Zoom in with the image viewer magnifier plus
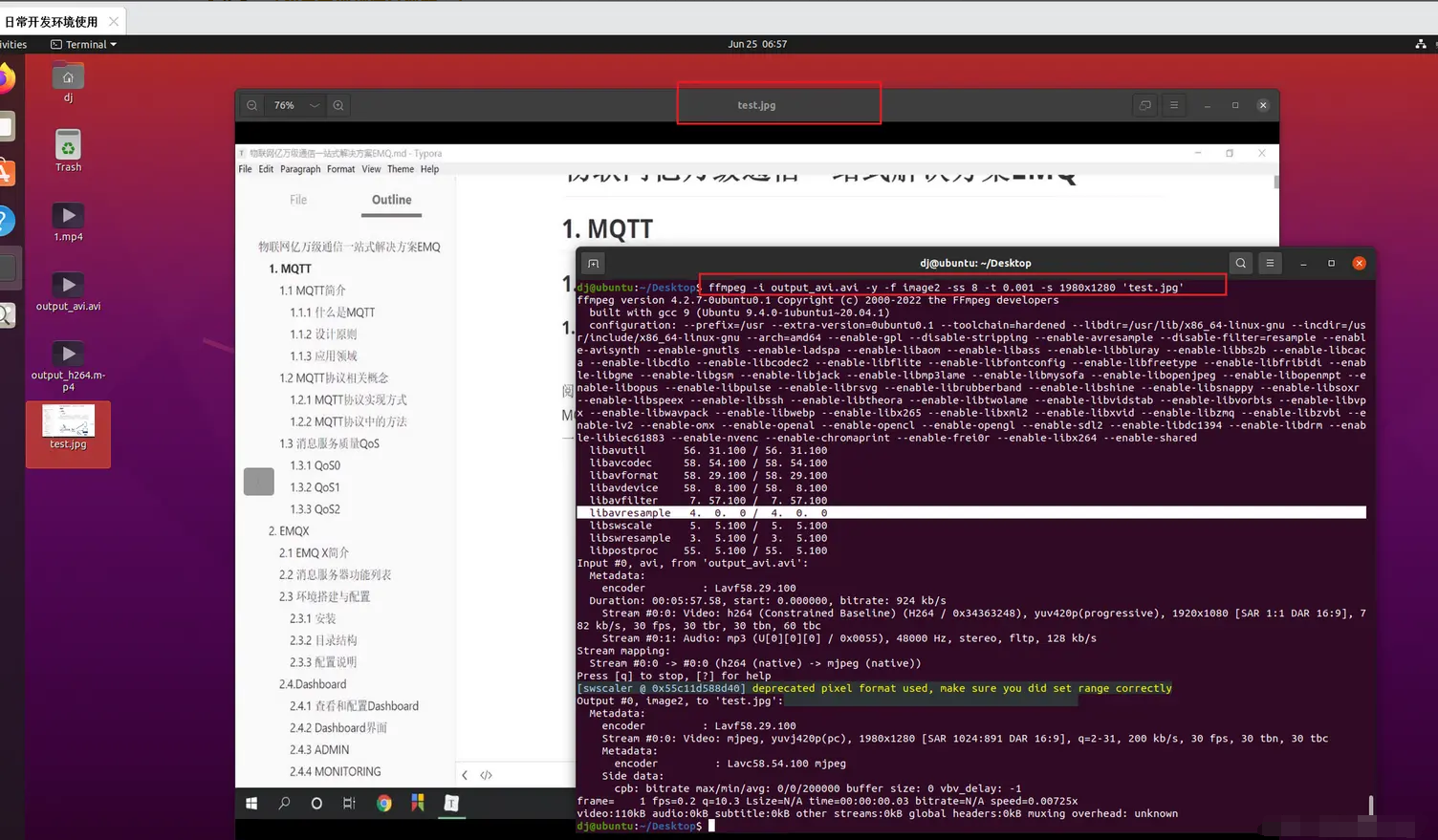1438x840 pixels. click(338, 105)
